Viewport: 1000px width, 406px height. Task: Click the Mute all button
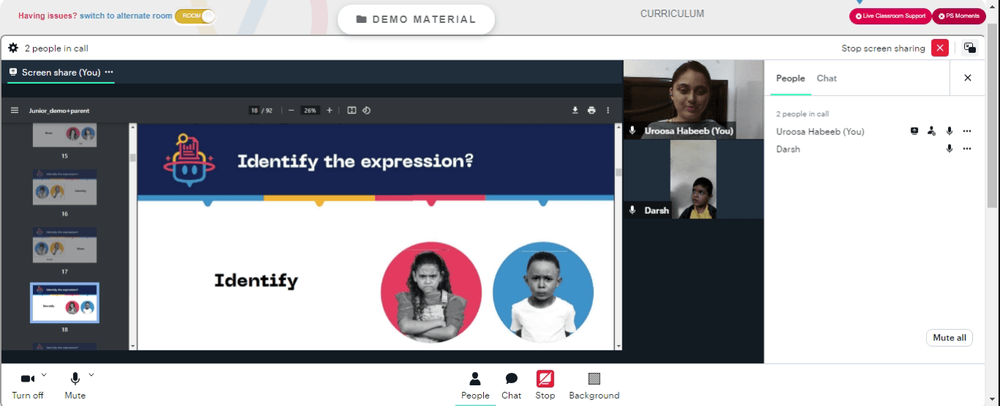coord(949,338)
